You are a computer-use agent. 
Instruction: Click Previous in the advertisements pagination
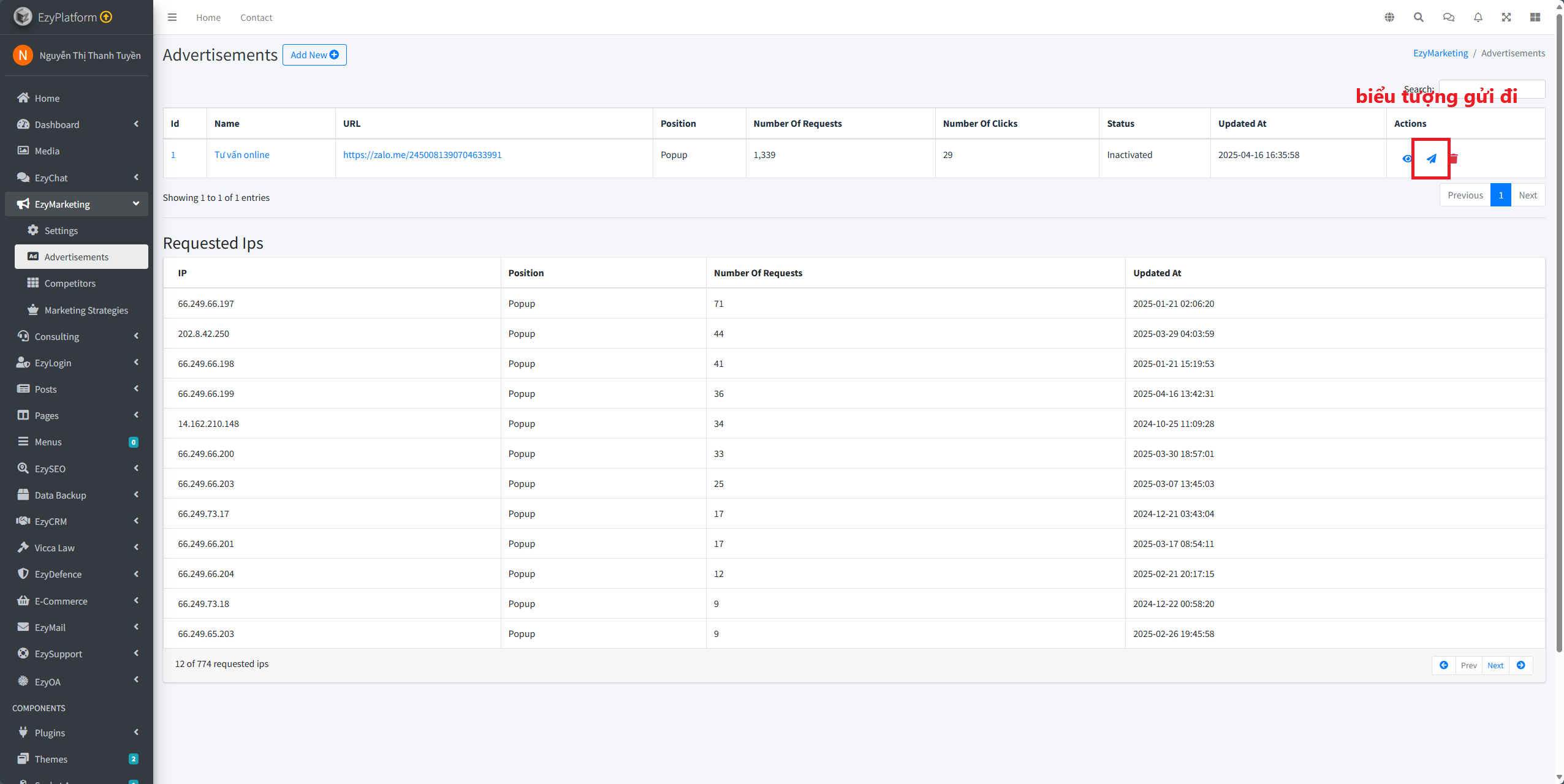click(1465, 195)
